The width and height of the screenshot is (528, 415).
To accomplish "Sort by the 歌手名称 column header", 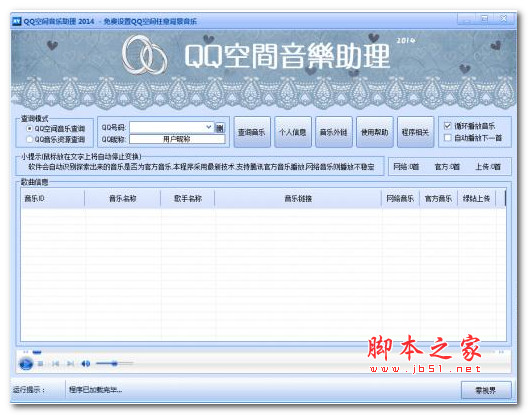I will (x=188, y=198).
